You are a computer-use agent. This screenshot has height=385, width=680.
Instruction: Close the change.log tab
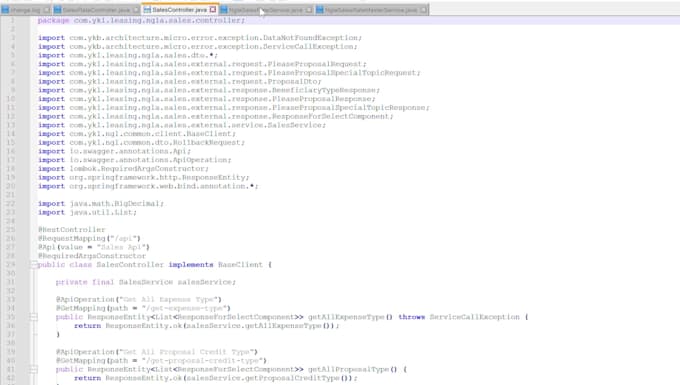pos(46,10)
